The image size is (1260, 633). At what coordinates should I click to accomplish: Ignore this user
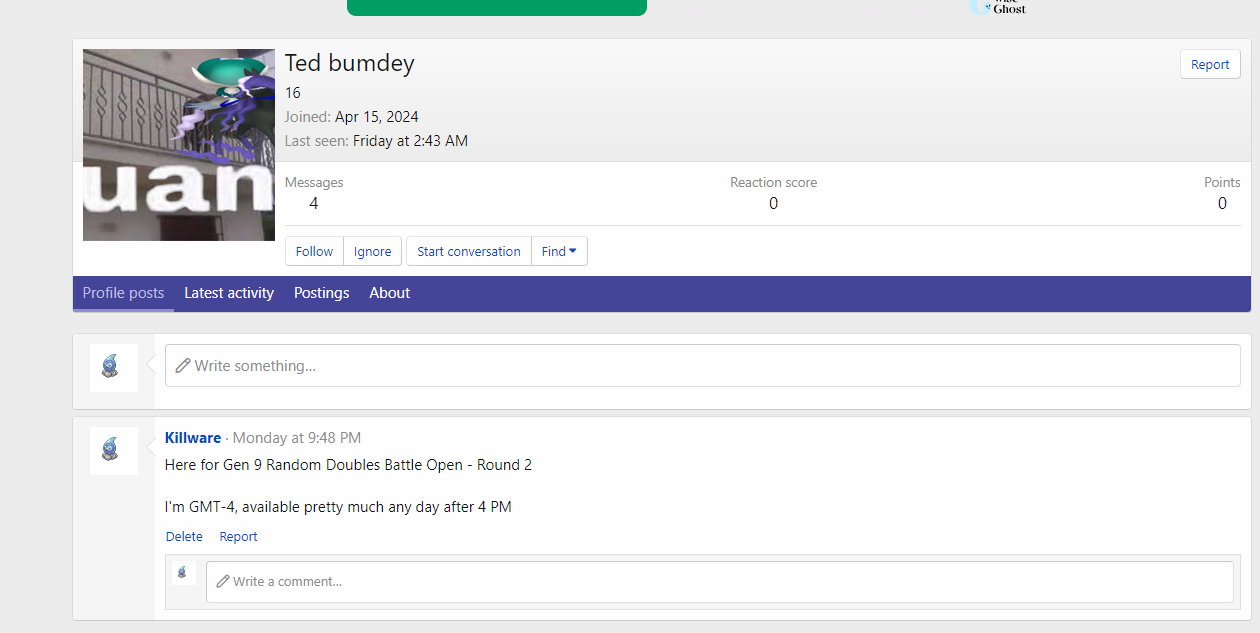(373, 251)
